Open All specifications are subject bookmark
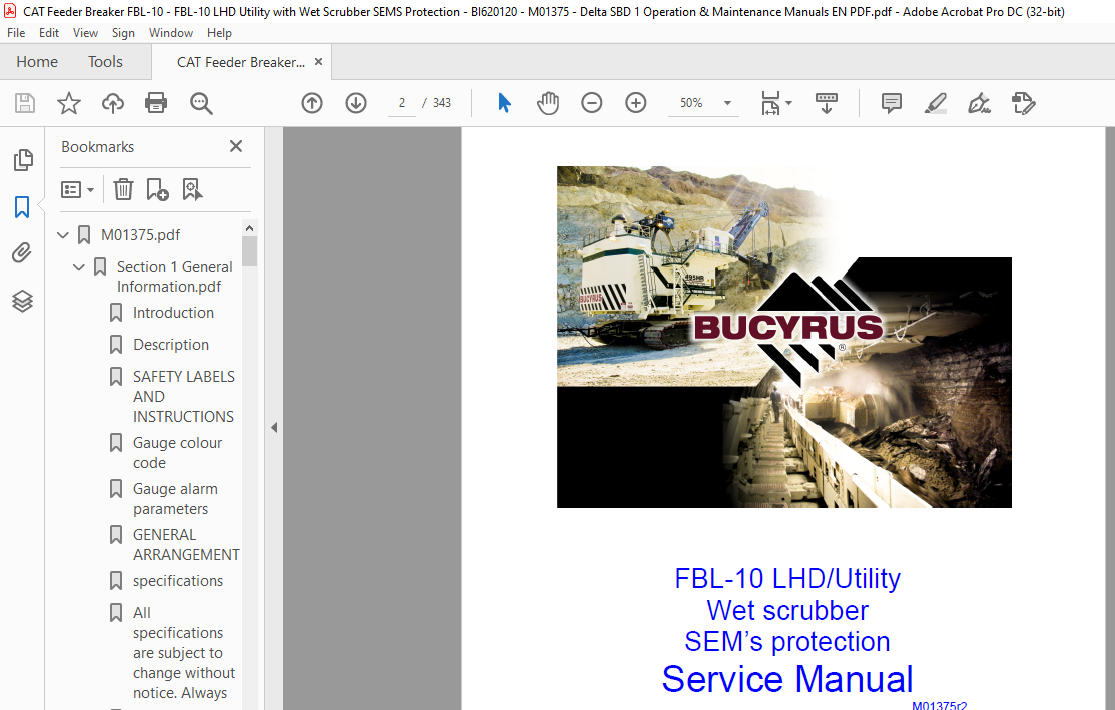This screenshot has width=1115, height=710. point(183,652)
